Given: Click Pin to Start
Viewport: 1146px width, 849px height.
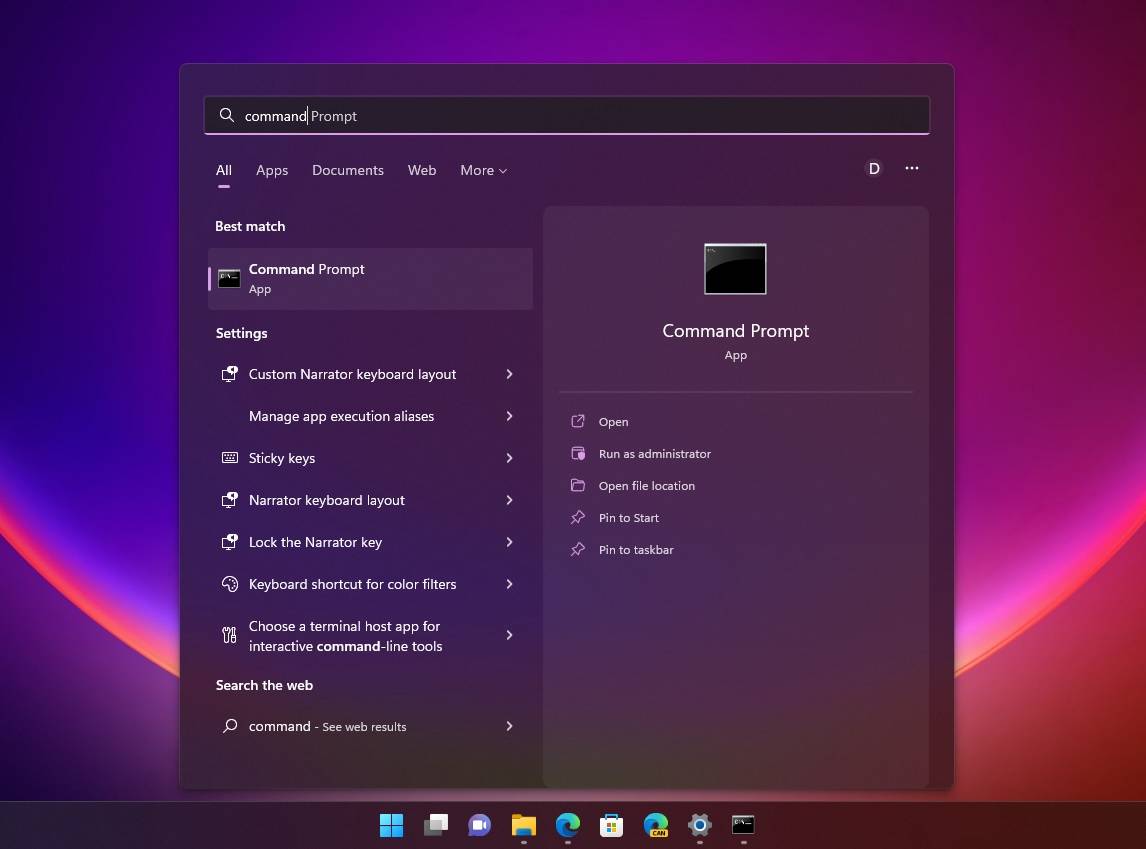Looking at the screenshot, I should [629, 518].
